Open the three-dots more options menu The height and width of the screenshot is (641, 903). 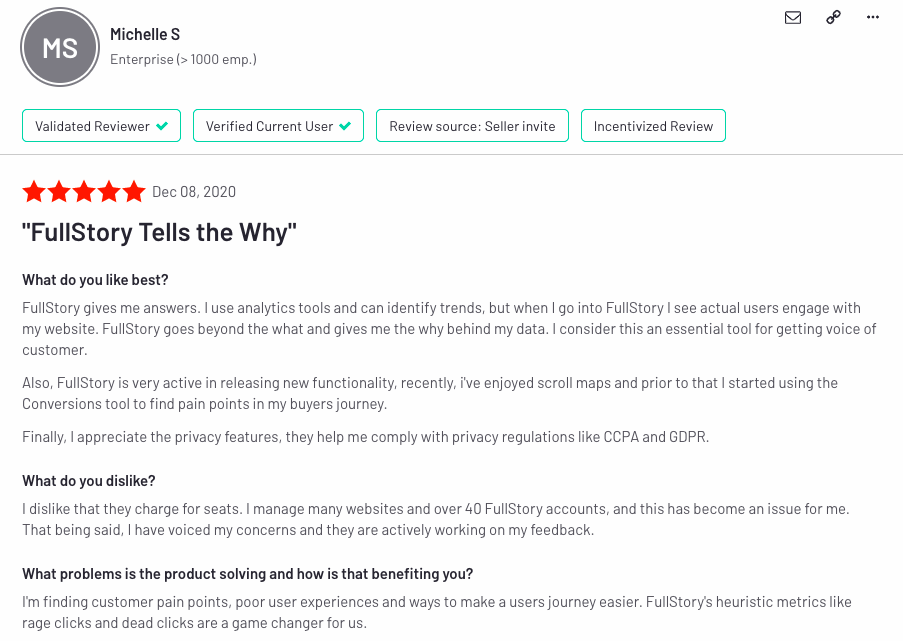[873, 17]
